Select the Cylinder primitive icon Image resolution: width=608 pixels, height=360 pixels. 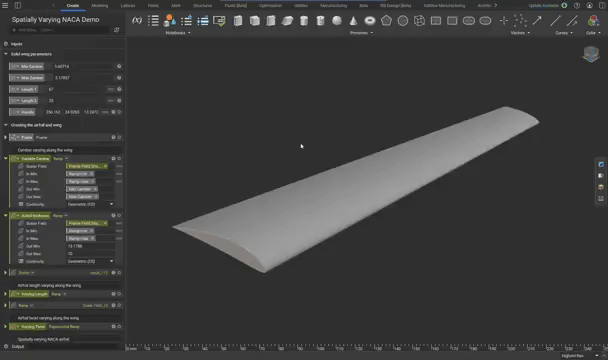click(x=304, y=21)
